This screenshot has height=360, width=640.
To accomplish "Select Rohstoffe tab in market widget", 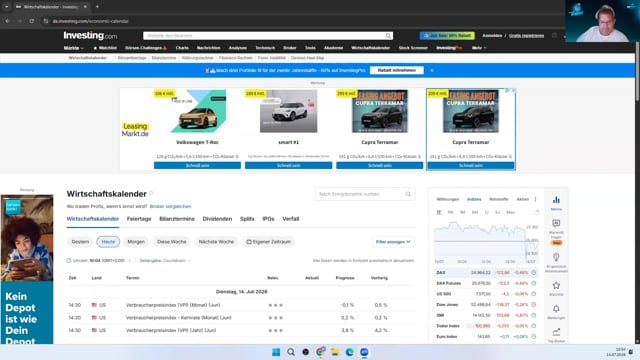I will tap(498, 199).
